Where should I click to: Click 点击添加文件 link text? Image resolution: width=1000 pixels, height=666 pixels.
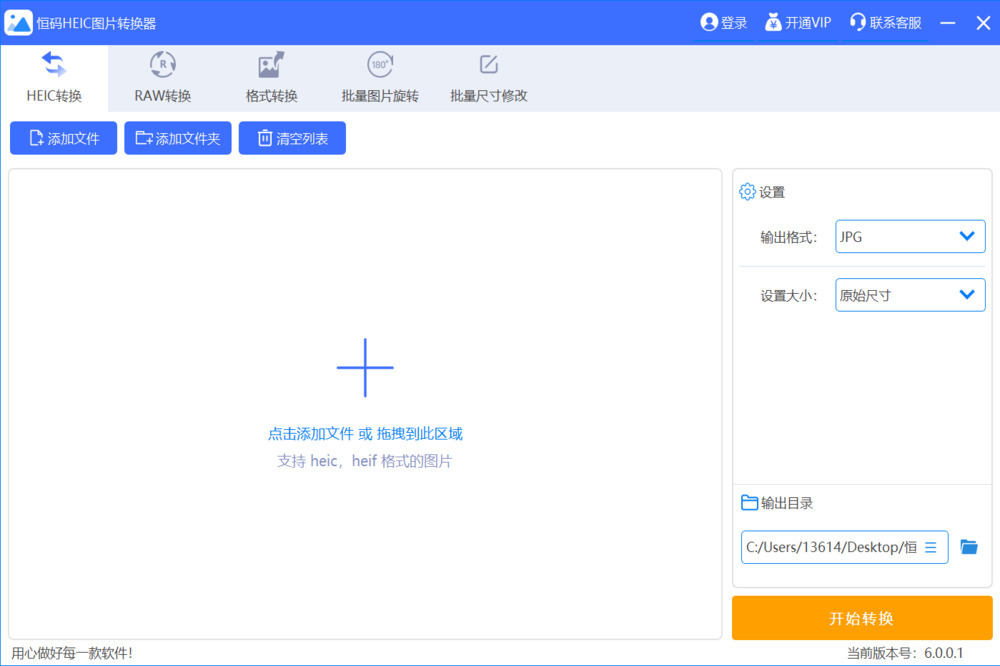pos(311,434)
